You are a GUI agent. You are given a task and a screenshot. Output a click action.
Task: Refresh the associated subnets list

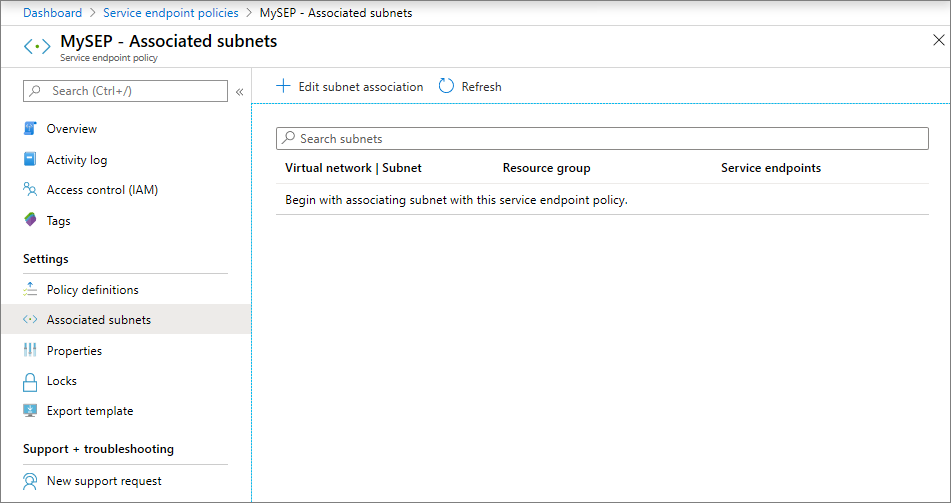point(470,87)
